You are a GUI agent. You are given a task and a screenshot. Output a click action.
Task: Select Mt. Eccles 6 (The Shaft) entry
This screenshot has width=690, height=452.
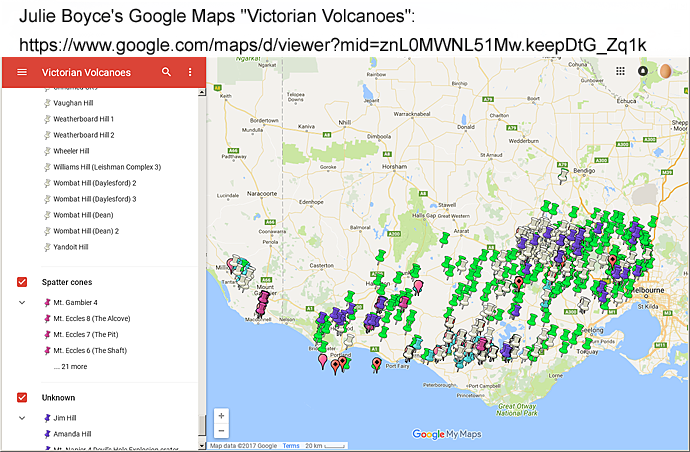tap(90, 351)
